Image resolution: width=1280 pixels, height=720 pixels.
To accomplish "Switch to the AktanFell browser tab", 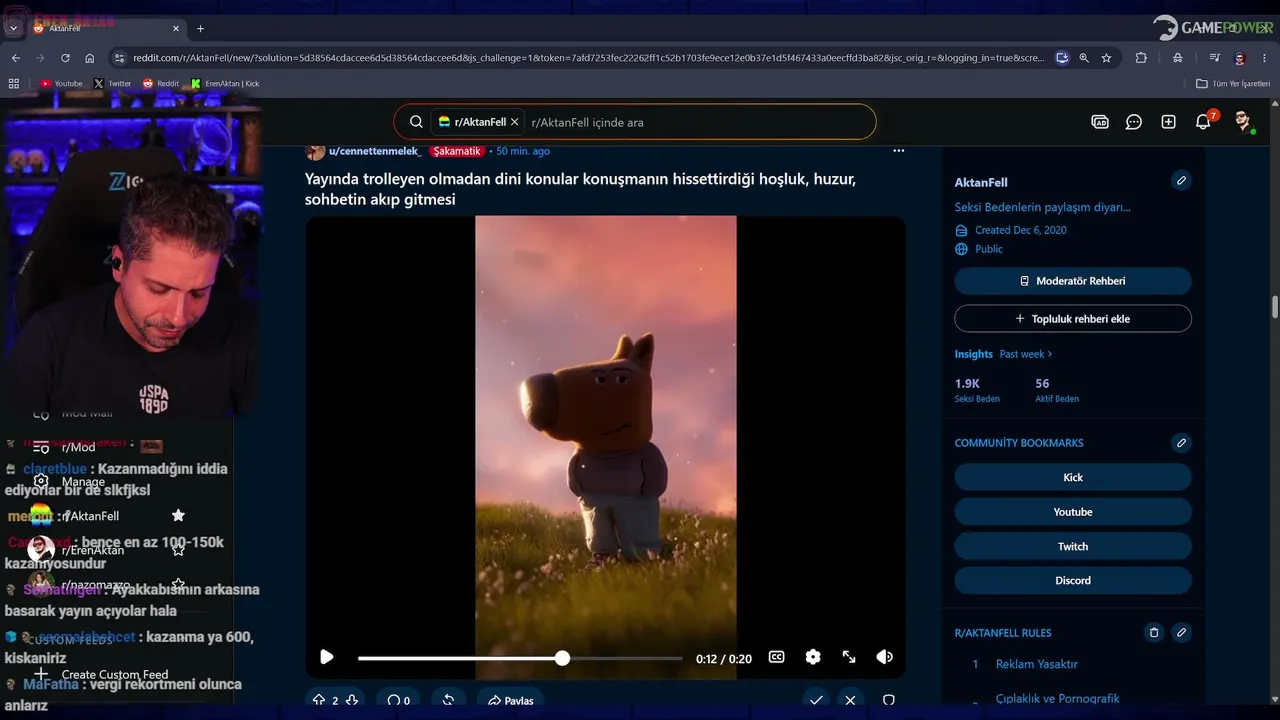I will 107,28.
